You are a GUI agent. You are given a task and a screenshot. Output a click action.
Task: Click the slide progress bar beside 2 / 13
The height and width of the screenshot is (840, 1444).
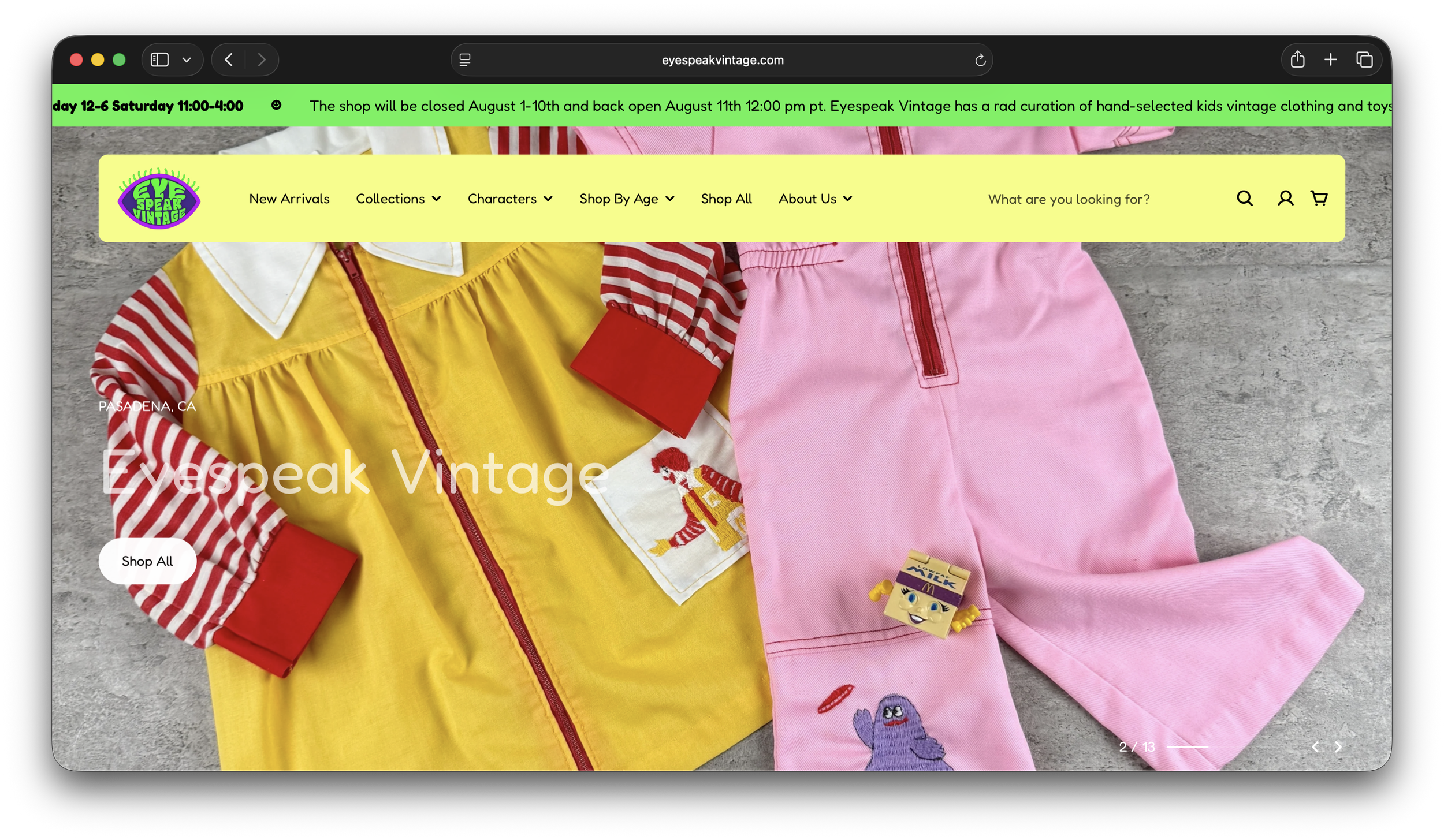tap(1188, 747)
